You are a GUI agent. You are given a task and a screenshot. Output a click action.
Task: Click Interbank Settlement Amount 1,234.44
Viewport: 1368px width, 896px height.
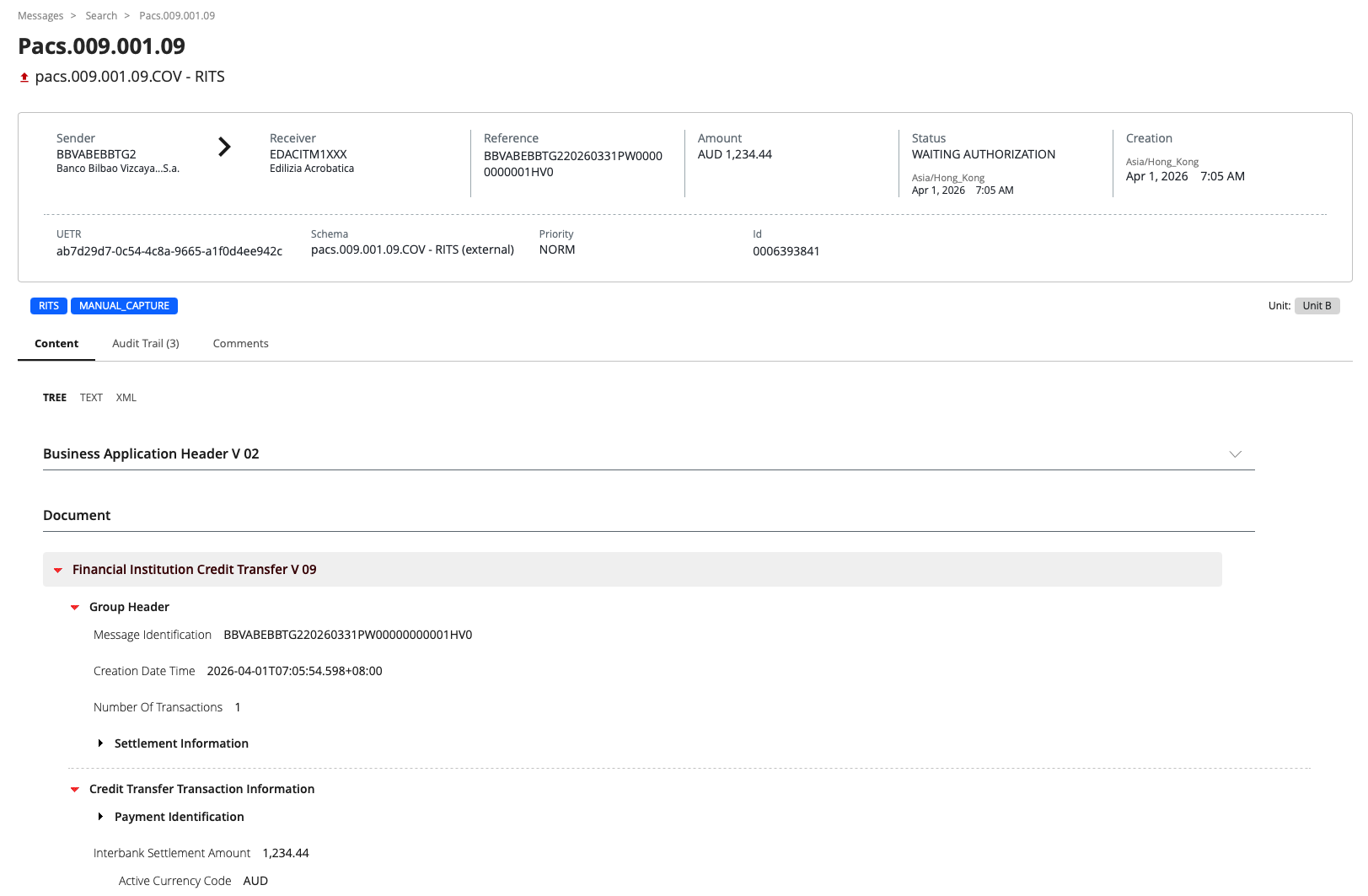tap(286, 853)
